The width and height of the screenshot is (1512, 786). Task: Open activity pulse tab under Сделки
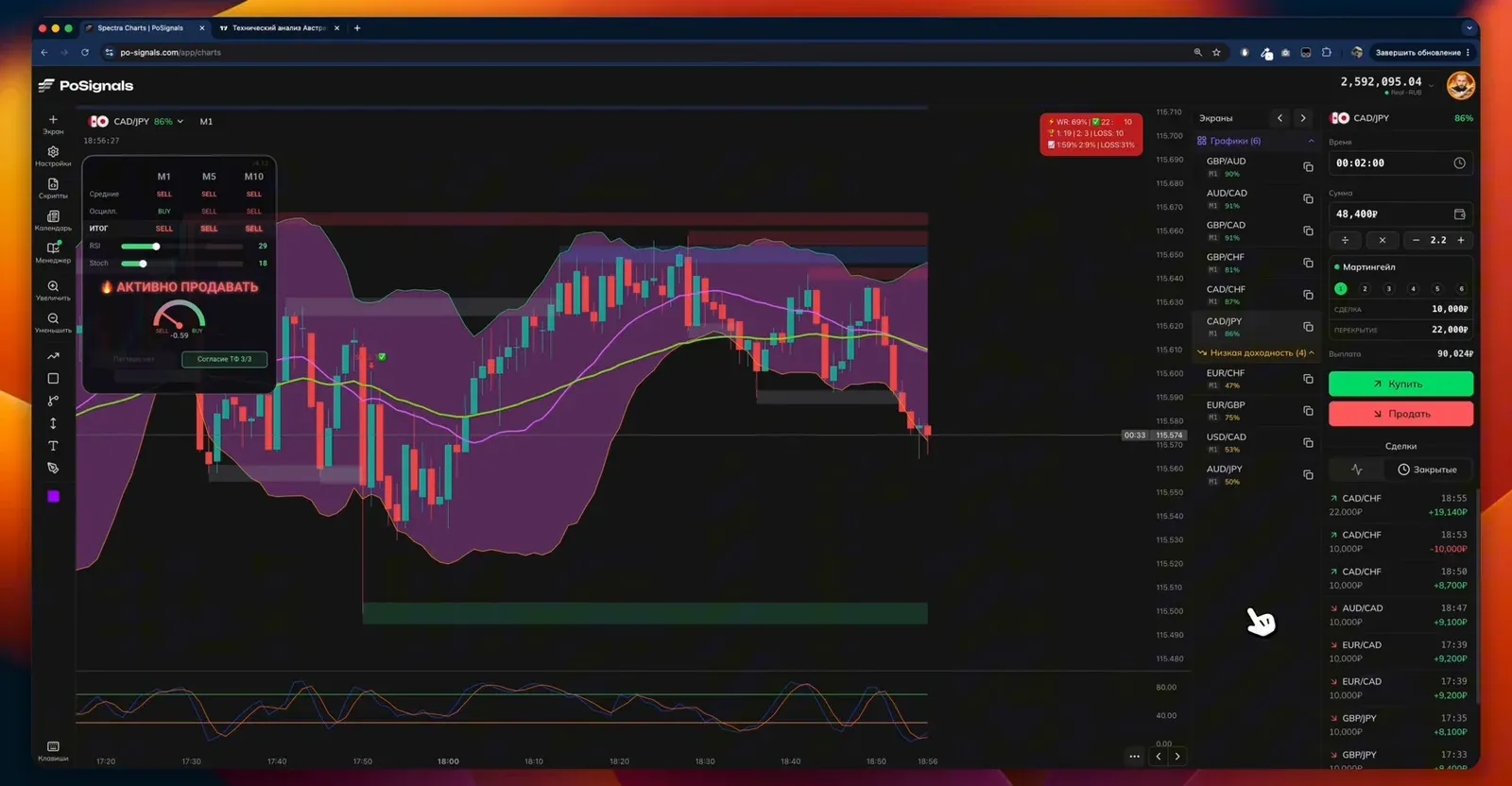[x=1356, y=470]
